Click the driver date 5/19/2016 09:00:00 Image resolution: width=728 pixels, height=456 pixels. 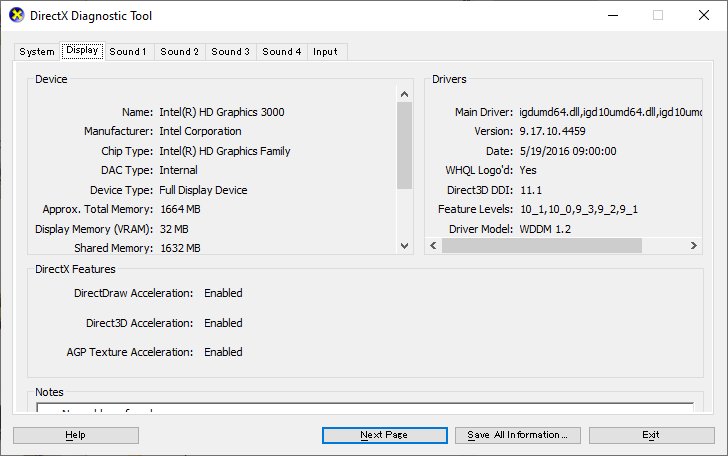pyautogui.click(x=568, y=151)
